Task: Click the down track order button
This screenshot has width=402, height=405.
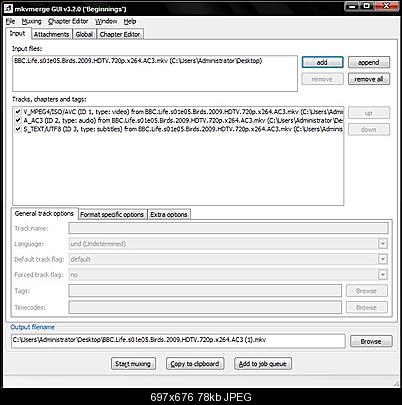Action: [x=369, y=130]
